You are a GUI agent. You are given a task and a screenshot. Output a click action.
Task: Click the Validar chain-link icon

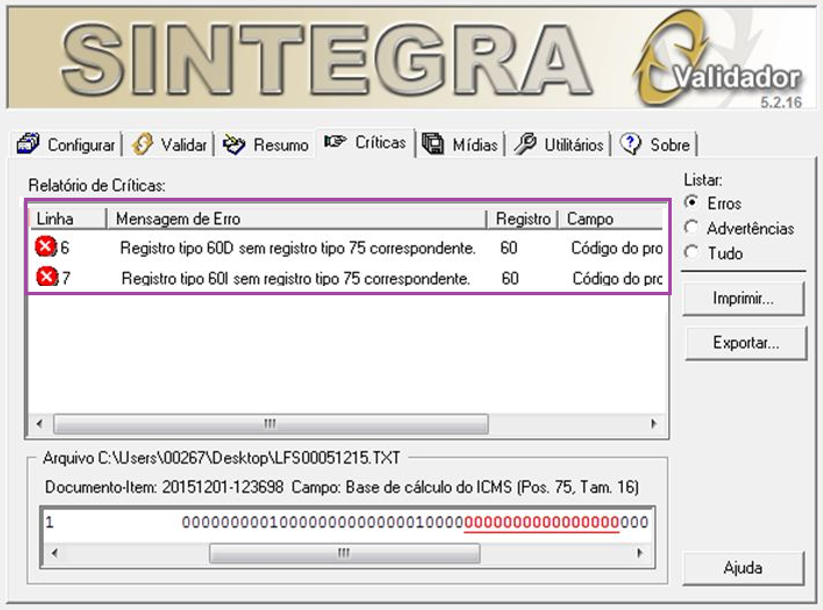click(142, 144)
